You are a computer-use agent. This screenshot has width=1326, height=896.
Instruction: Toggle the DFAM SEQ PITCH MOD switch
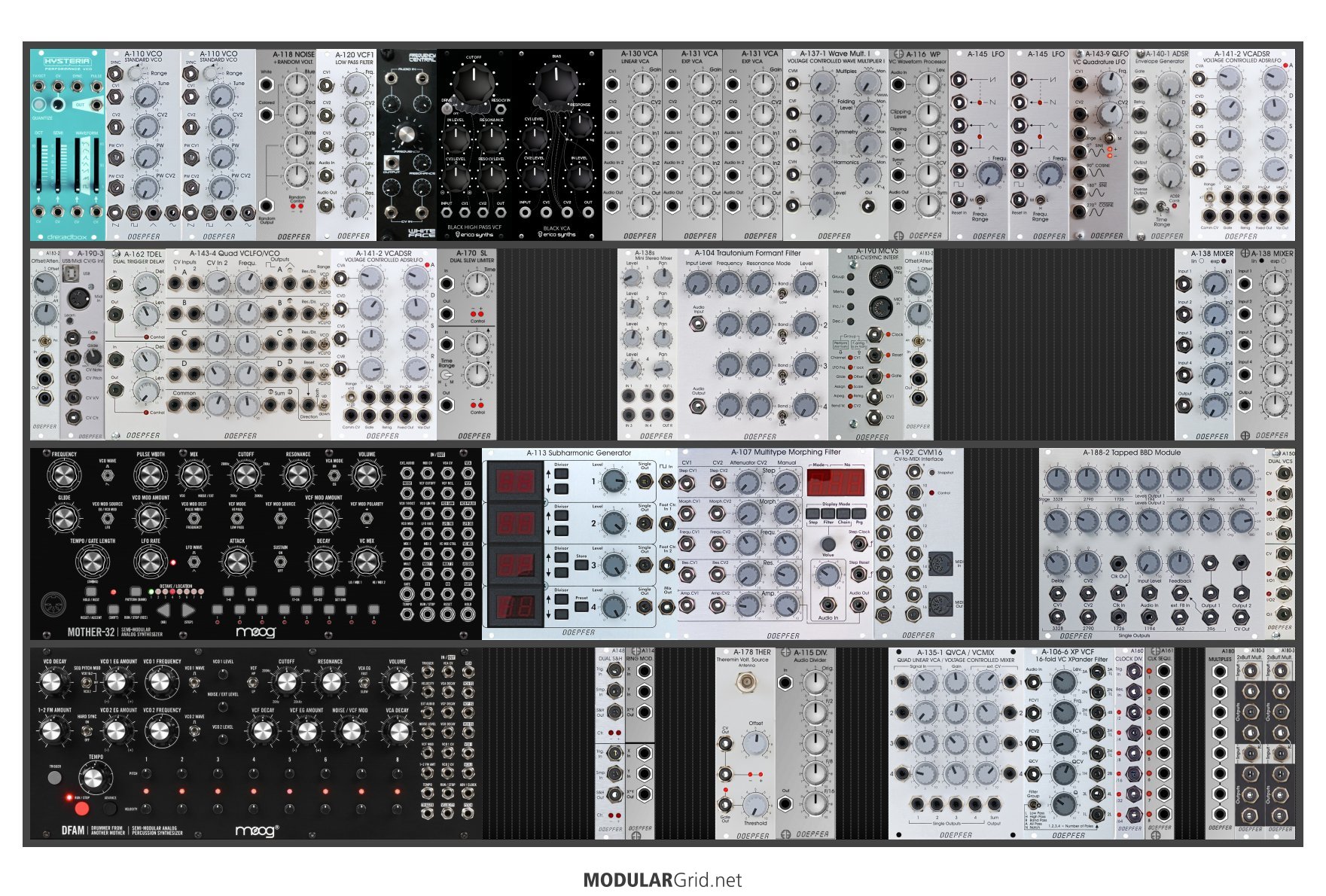(87, 682)
